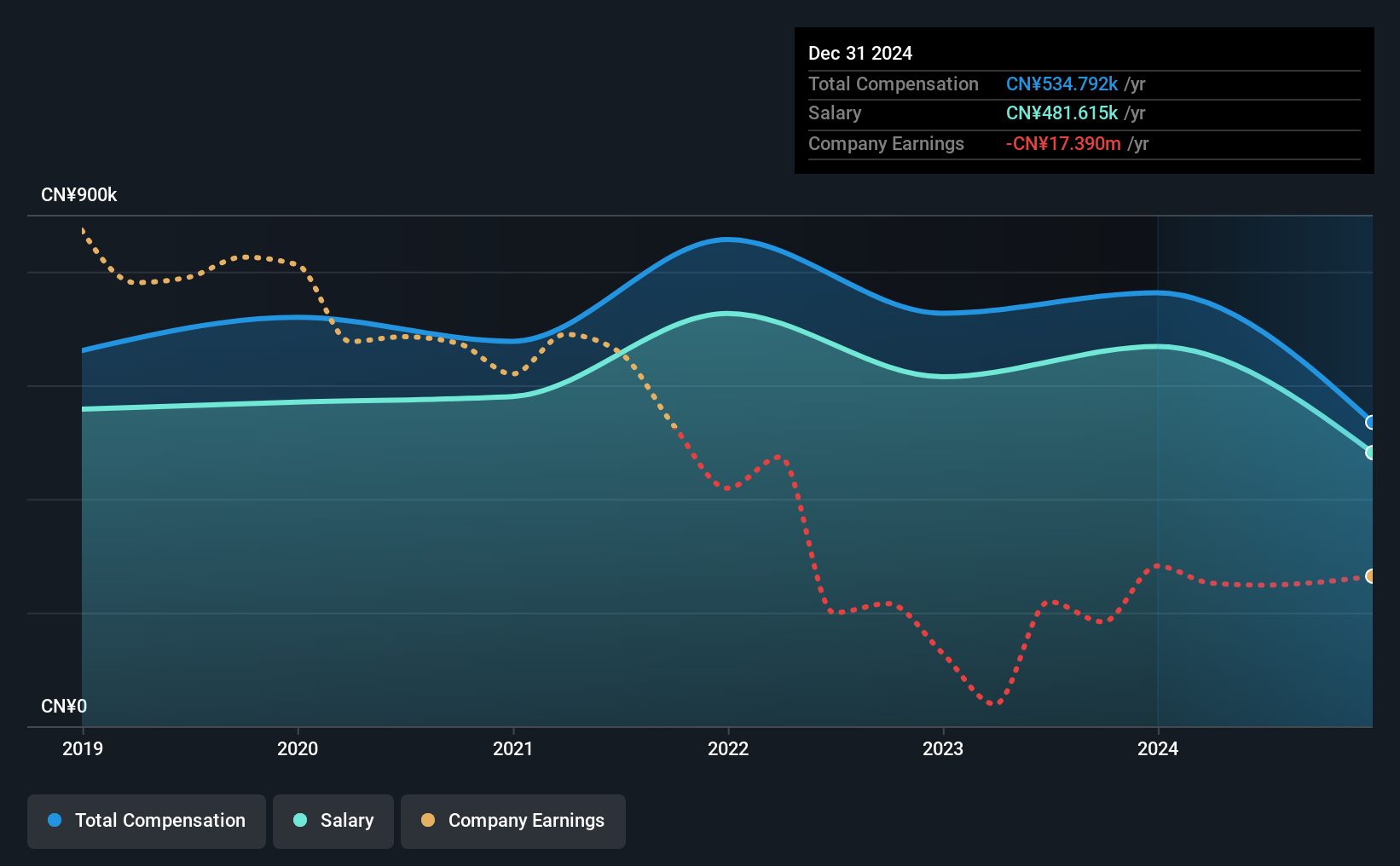
Task: Click the Salary row label in tooltip
Action: [x=835, y=113]
